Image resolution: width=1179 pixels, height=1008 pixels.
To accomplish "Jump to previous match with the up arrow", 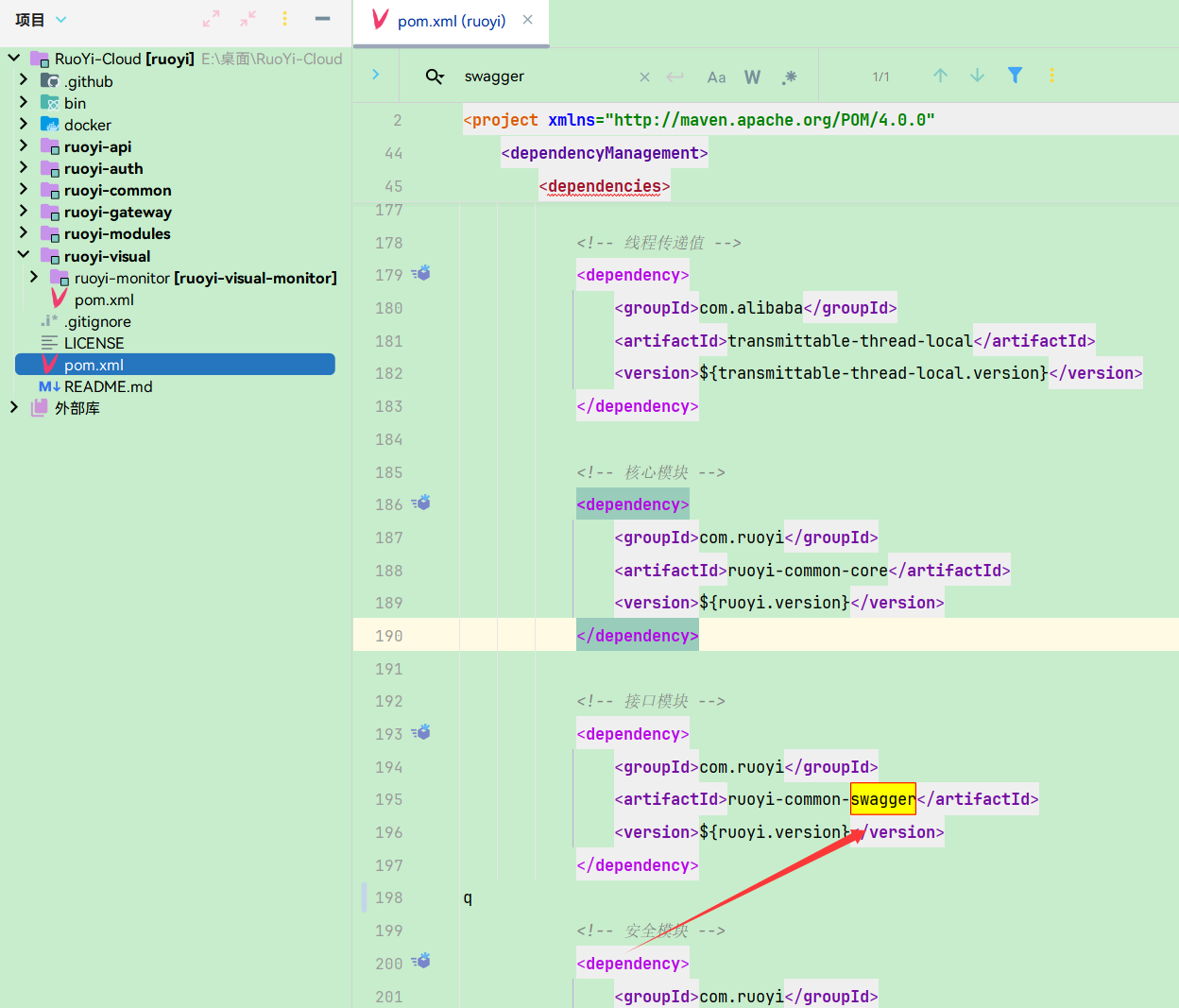I will point(939,77).
